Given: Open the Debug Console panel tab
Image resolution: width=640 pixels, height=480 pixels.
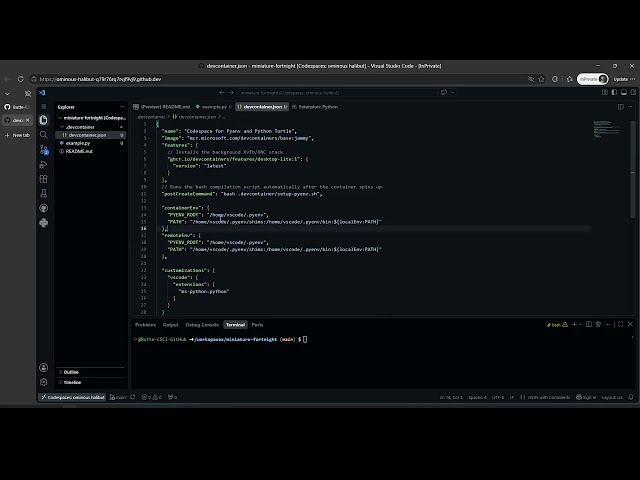Looking at the screenshot, I should [202, 325].
